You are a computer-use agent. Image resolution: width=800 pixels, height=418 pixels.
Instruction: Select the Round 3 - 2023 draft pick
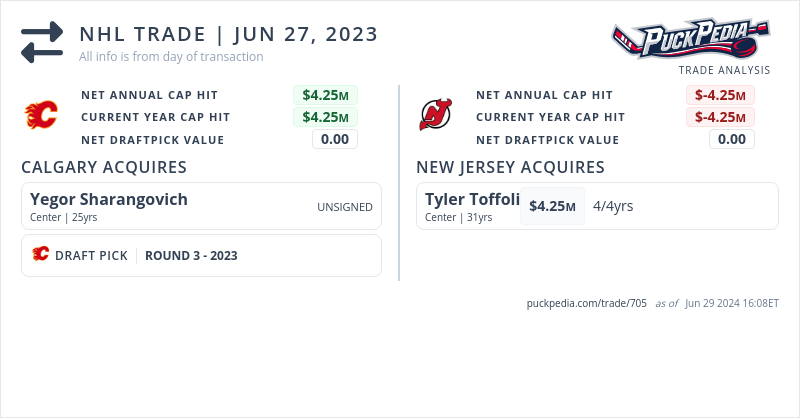(191, 255)
